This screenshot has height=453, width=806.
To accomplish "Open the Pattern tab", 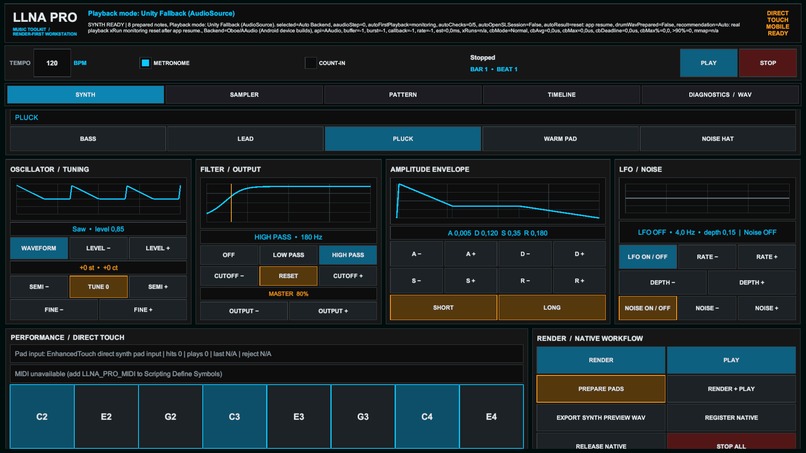I will tap(402, 95).
